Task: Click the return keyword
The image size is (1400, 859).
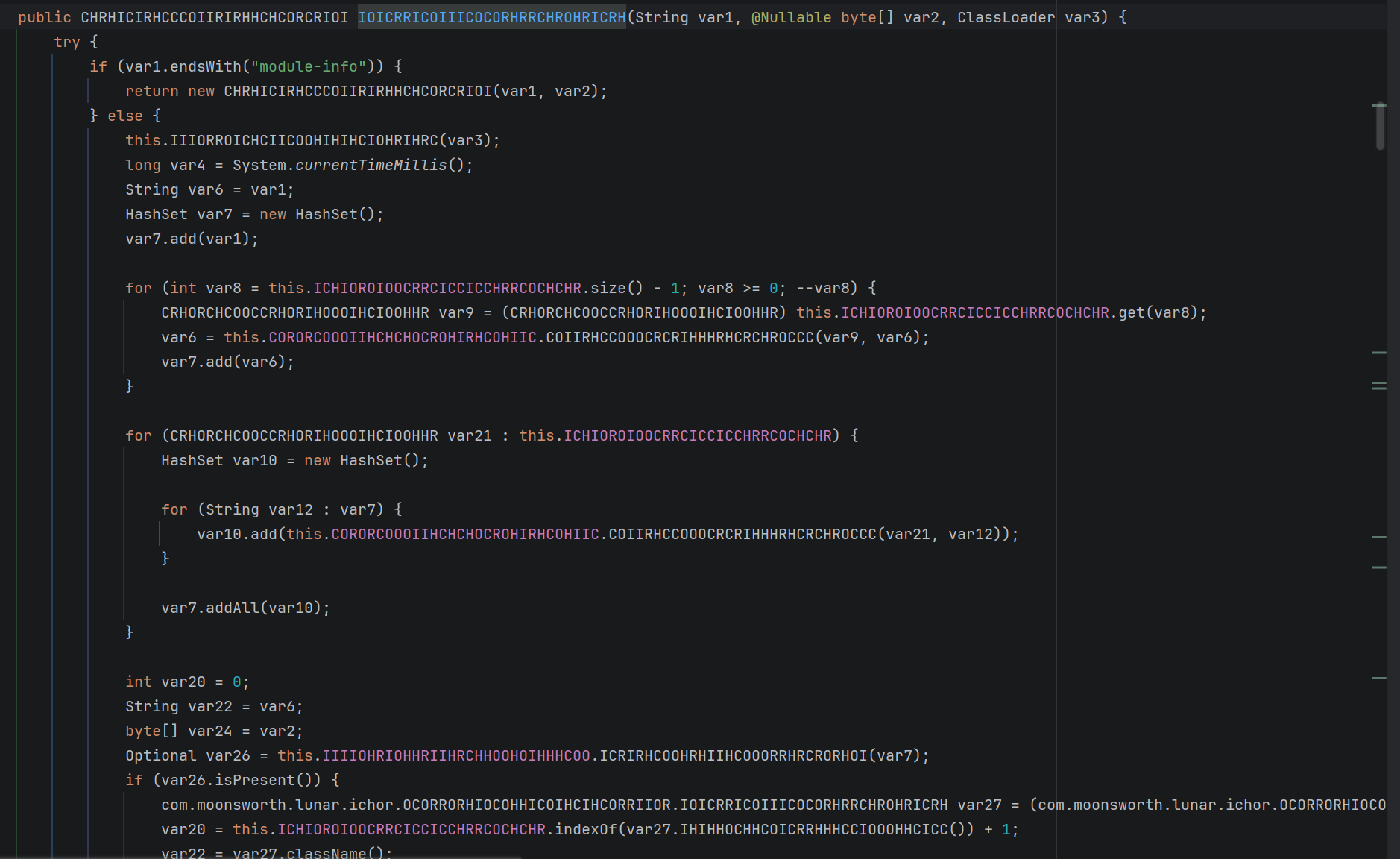Action: pyautogui.click(x=151, y=91)
